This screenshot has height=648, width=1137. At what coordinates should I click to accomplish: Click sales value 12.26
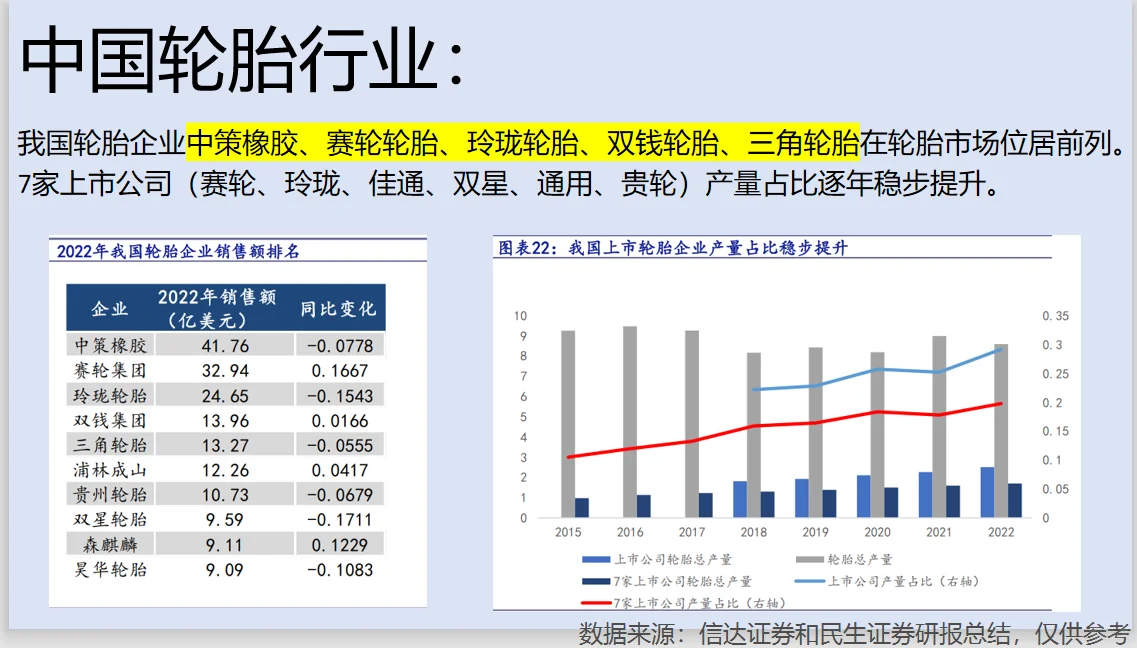pyautogui.click(x=226, y=470)
